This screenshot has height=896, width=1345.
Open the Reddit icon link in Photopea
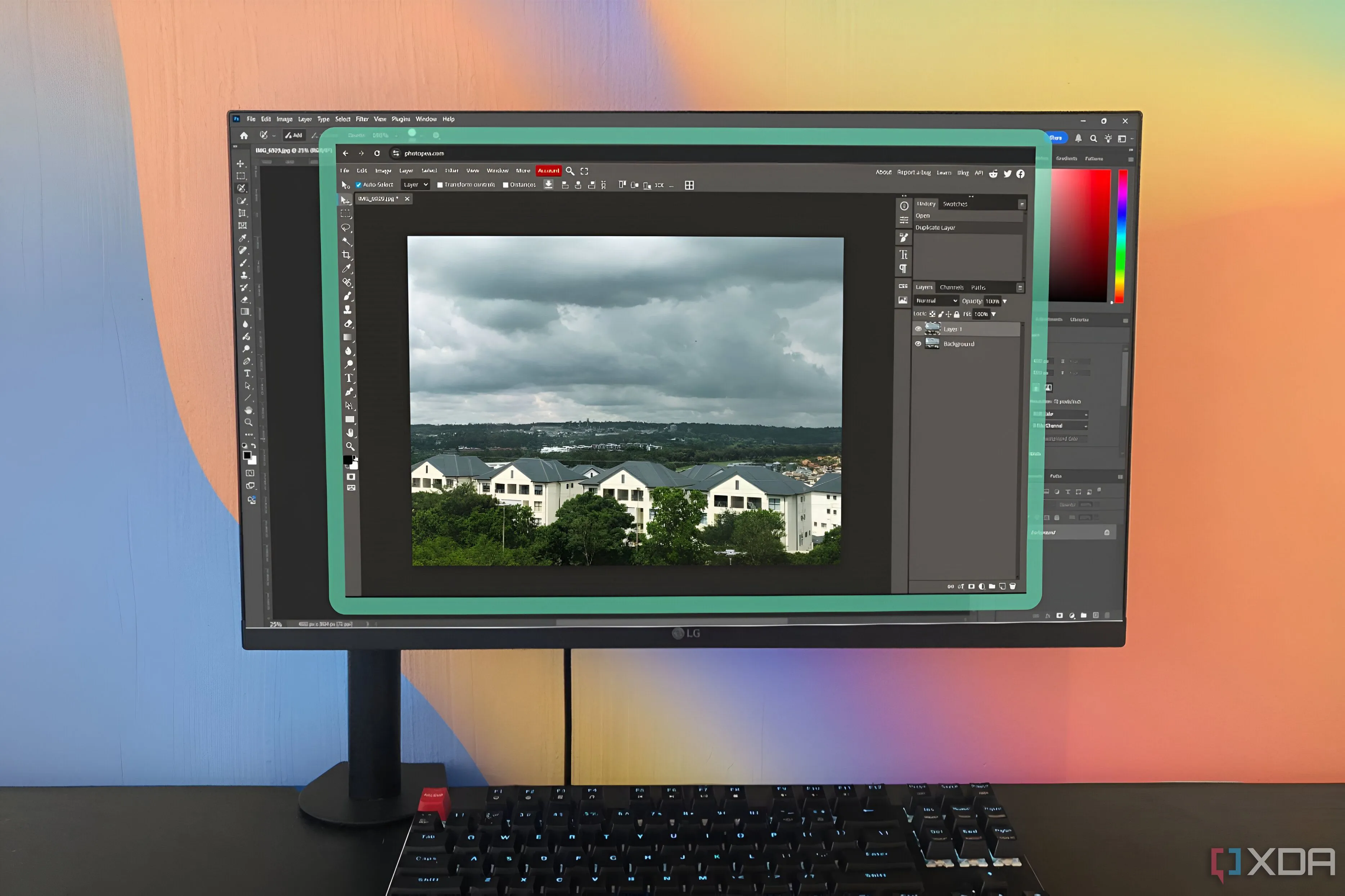[994, 174]
